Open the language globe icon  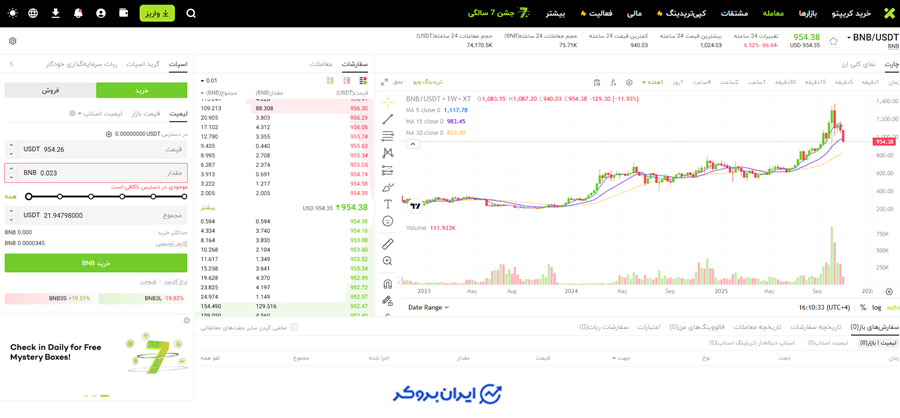pos(33,13)
